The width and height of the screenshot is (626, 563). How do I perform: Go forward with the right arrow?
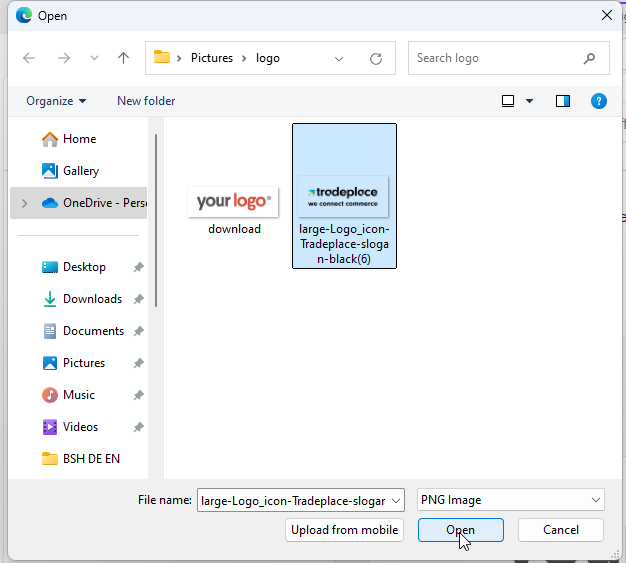(64, 58)
